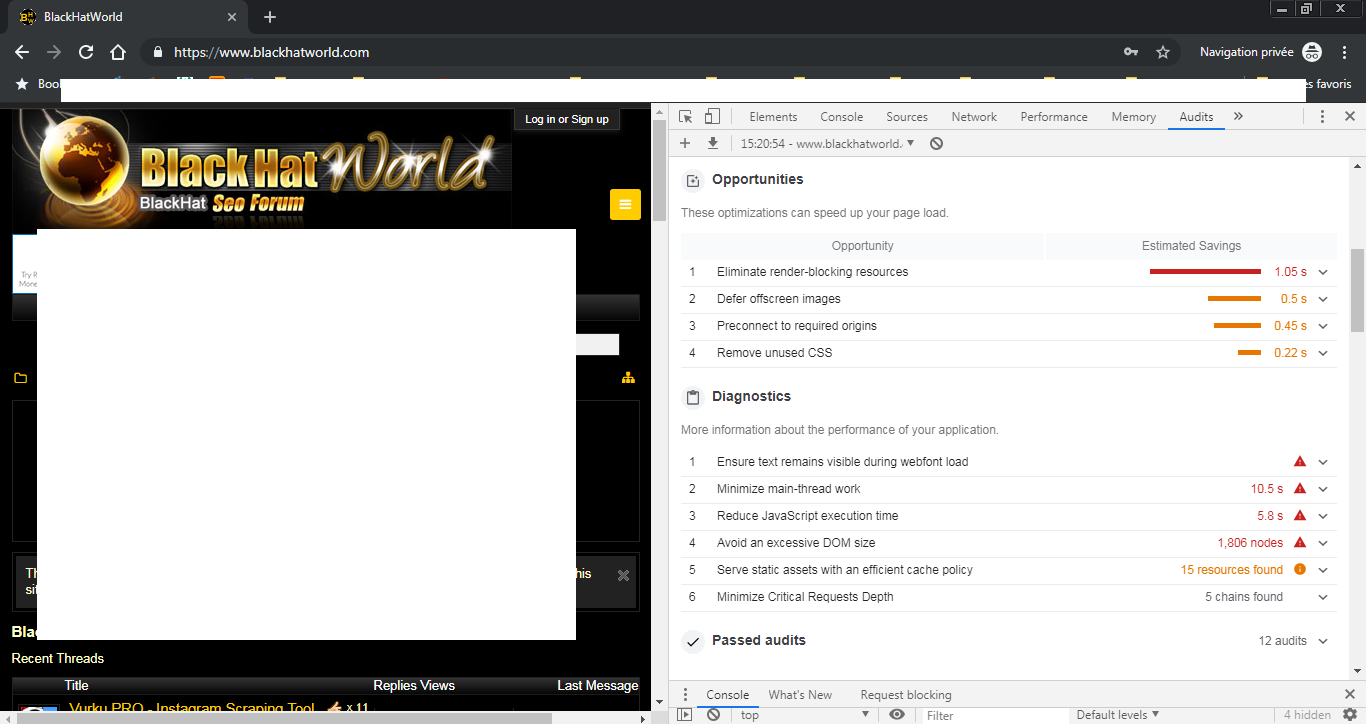Open the What's New drawer tab

coord(800,695)
